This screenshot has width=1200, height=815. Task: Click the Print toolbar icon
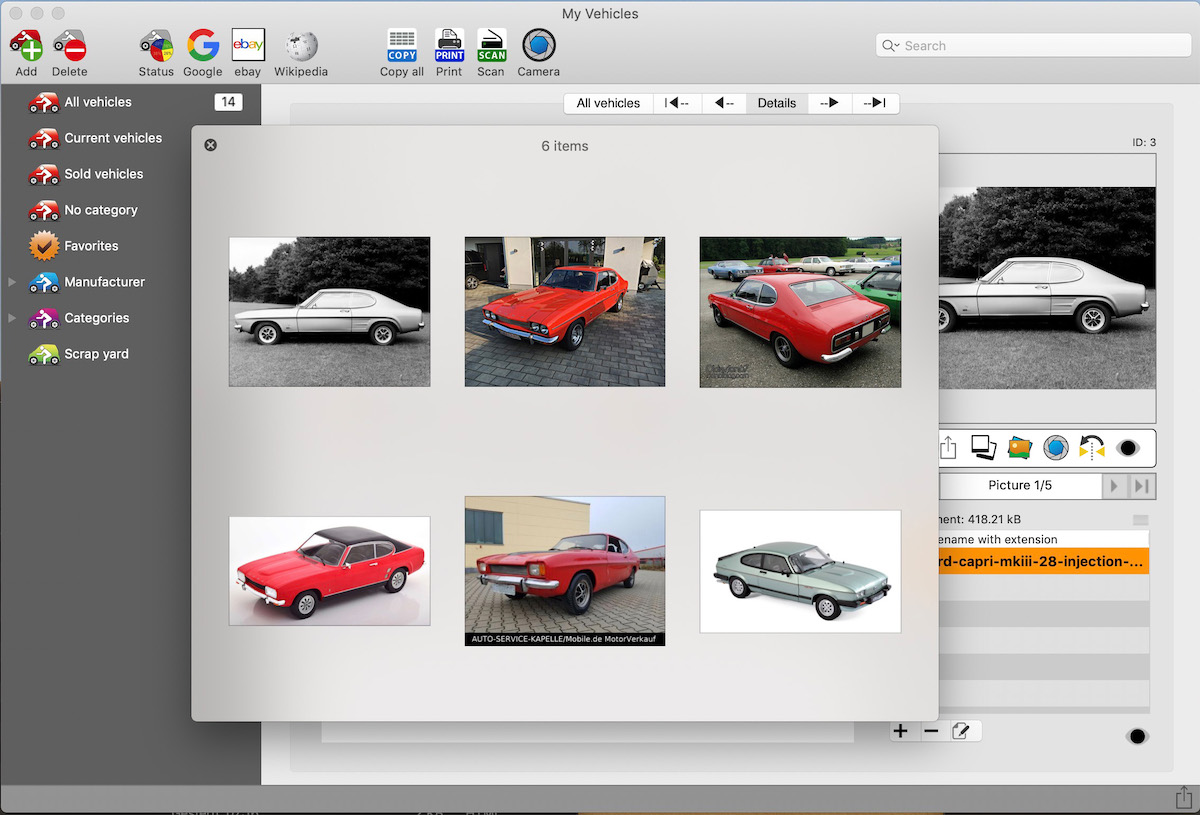click(x=449, y=46)
